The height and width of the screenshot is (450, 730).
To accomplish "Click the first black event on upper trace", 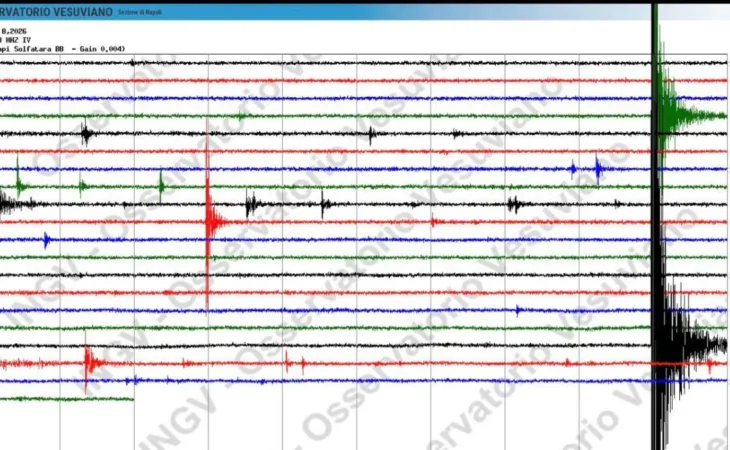I will coord(87,133).
